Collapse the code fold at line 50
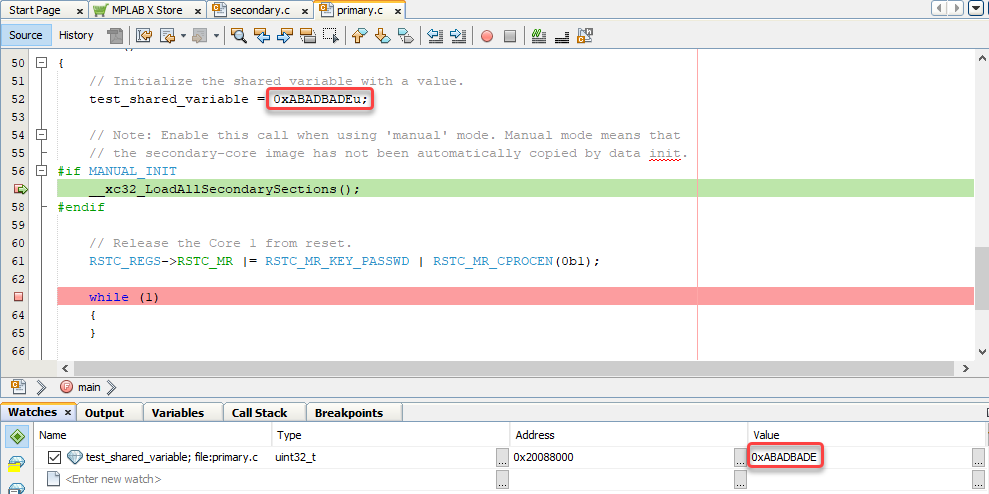 [x=42, y=63]
